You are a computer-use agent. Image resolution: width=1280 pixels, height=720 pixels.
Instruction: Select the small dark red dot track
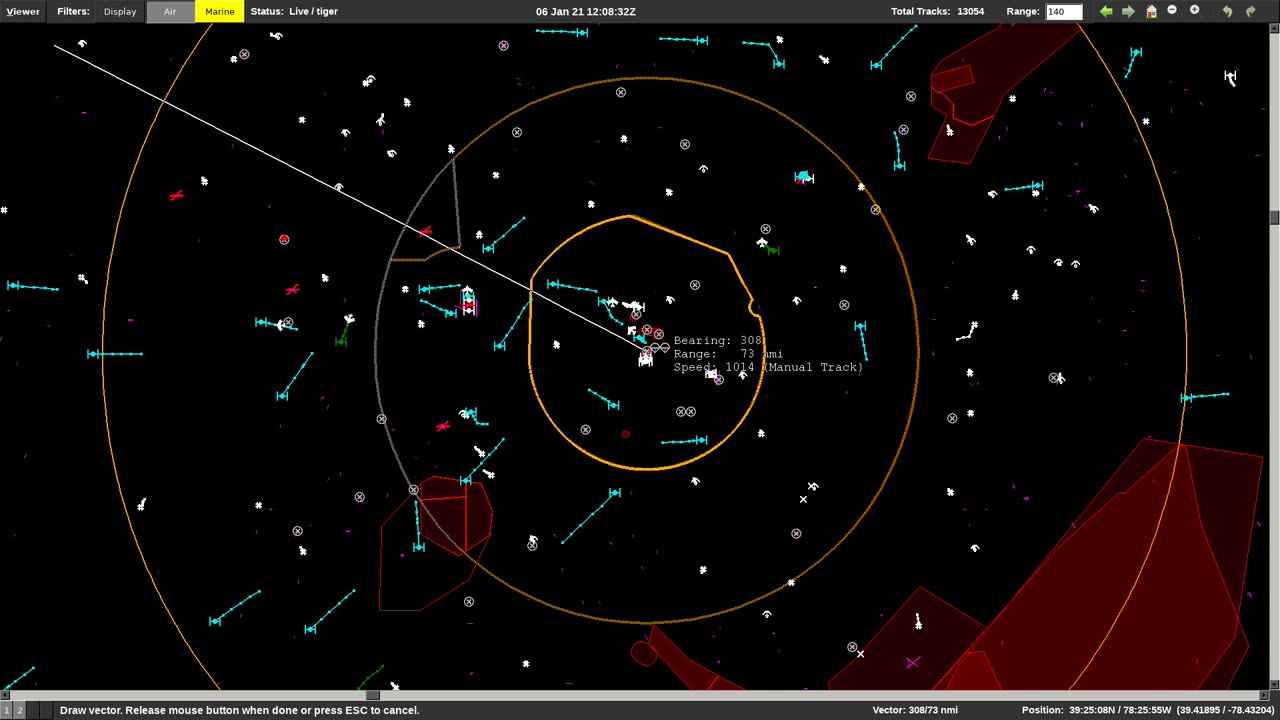pyautogui.click(x=625, y=434)
